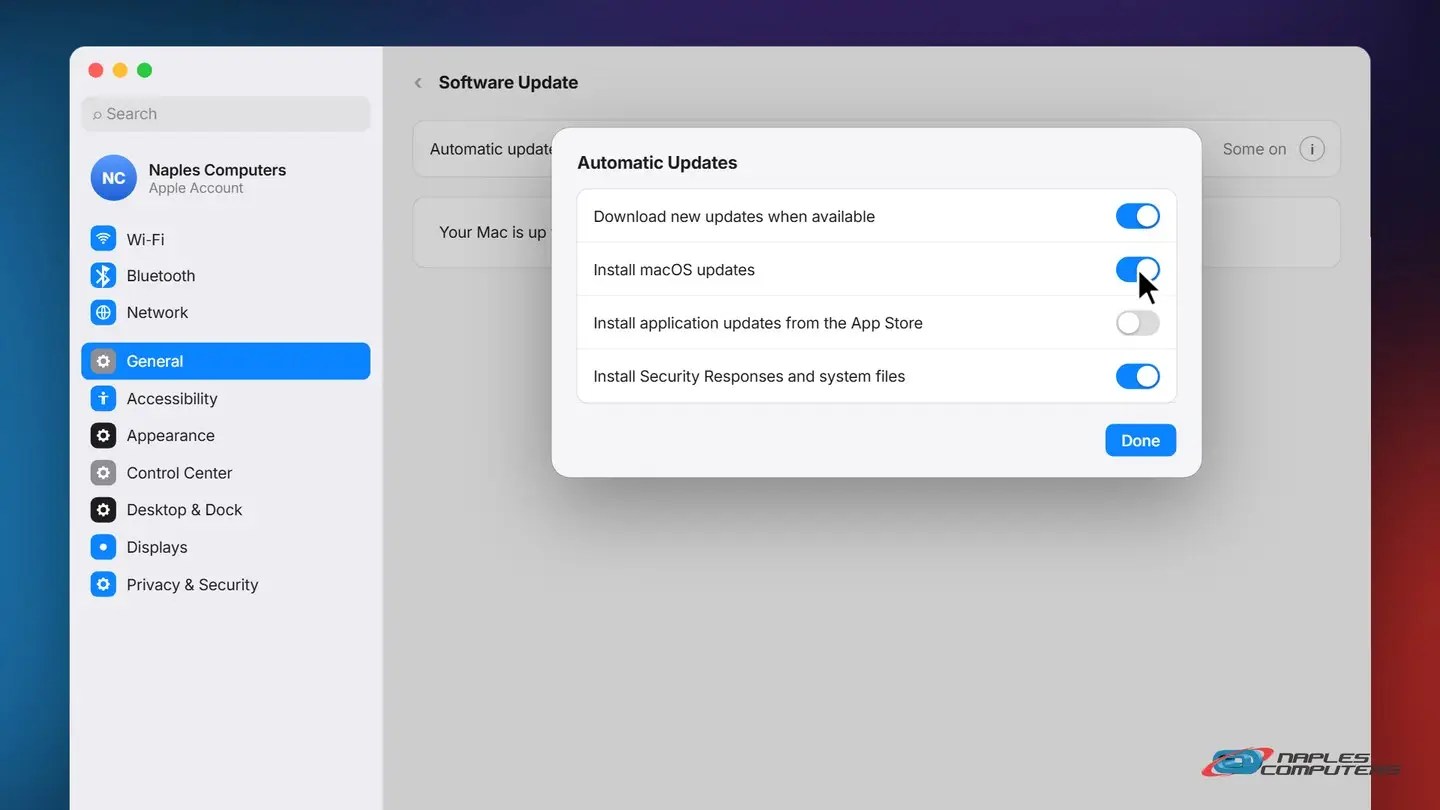Click the Accessibility icon in sidebar
This screenshot has height=810, width=1440.
103,398
